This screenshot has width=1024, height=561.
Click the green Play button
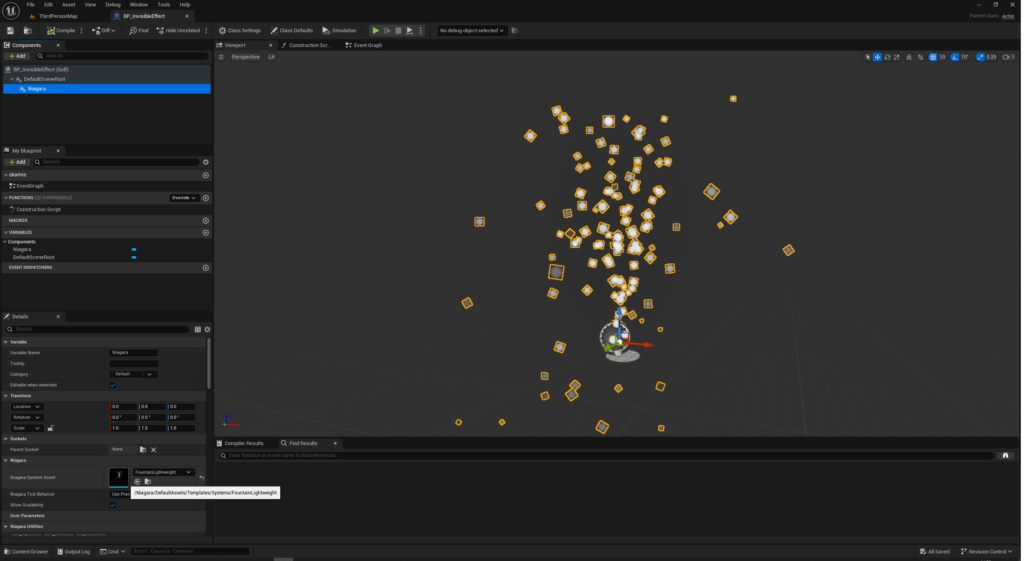click(376, 31)
